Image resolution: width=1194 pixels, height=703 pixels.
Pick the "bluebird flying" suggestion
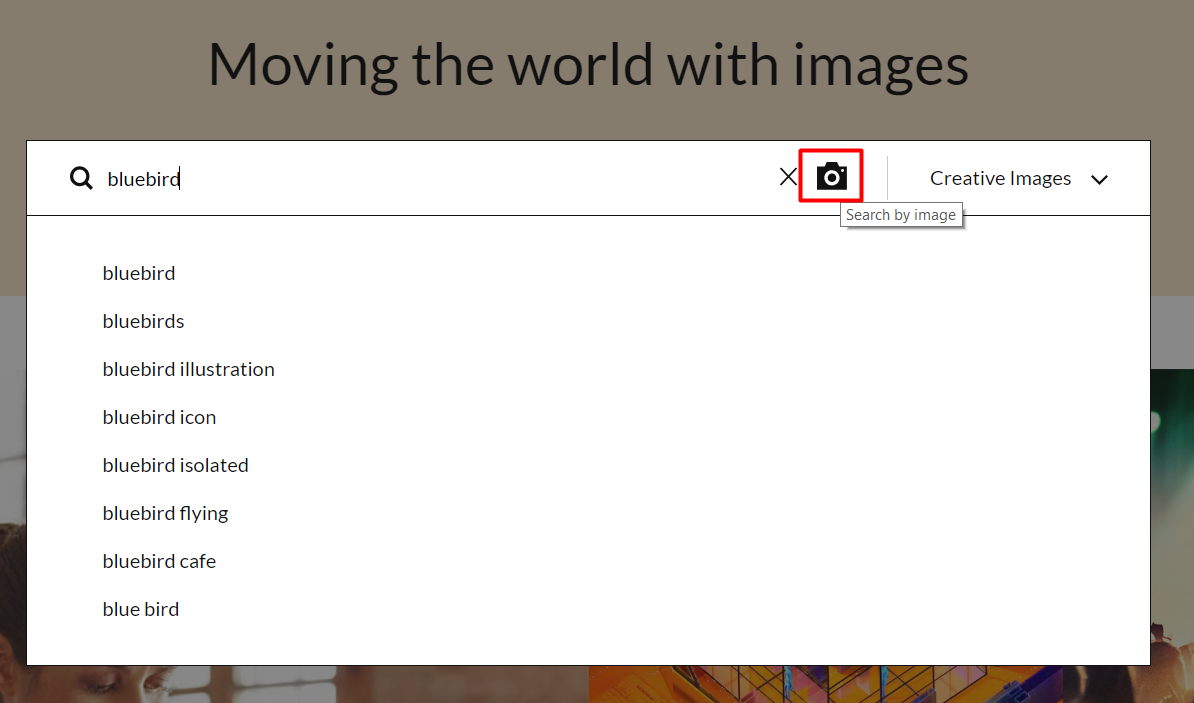[165, 513]
